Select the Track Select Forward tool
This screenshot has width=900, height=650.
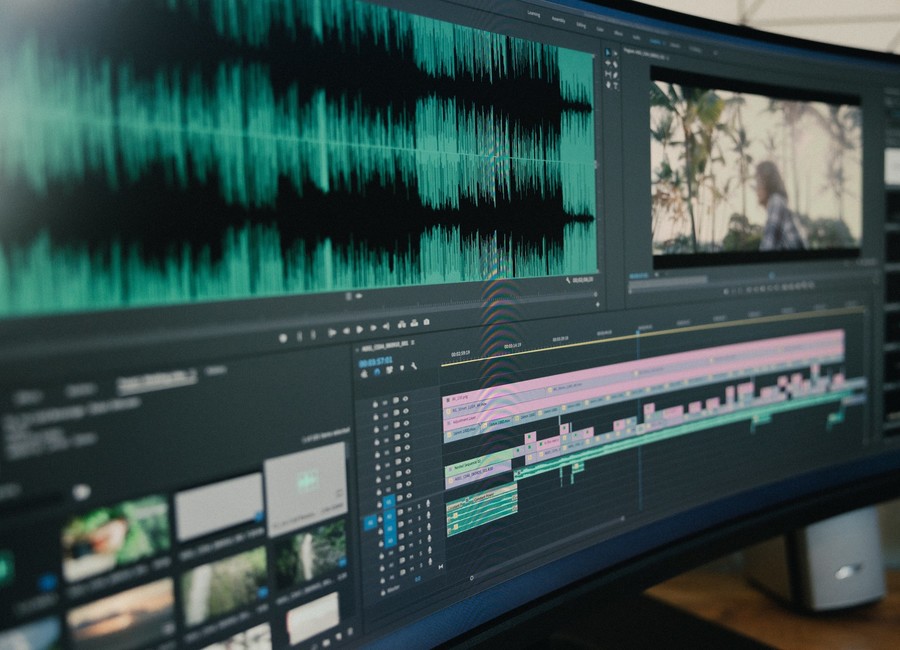tap(615, 53)
